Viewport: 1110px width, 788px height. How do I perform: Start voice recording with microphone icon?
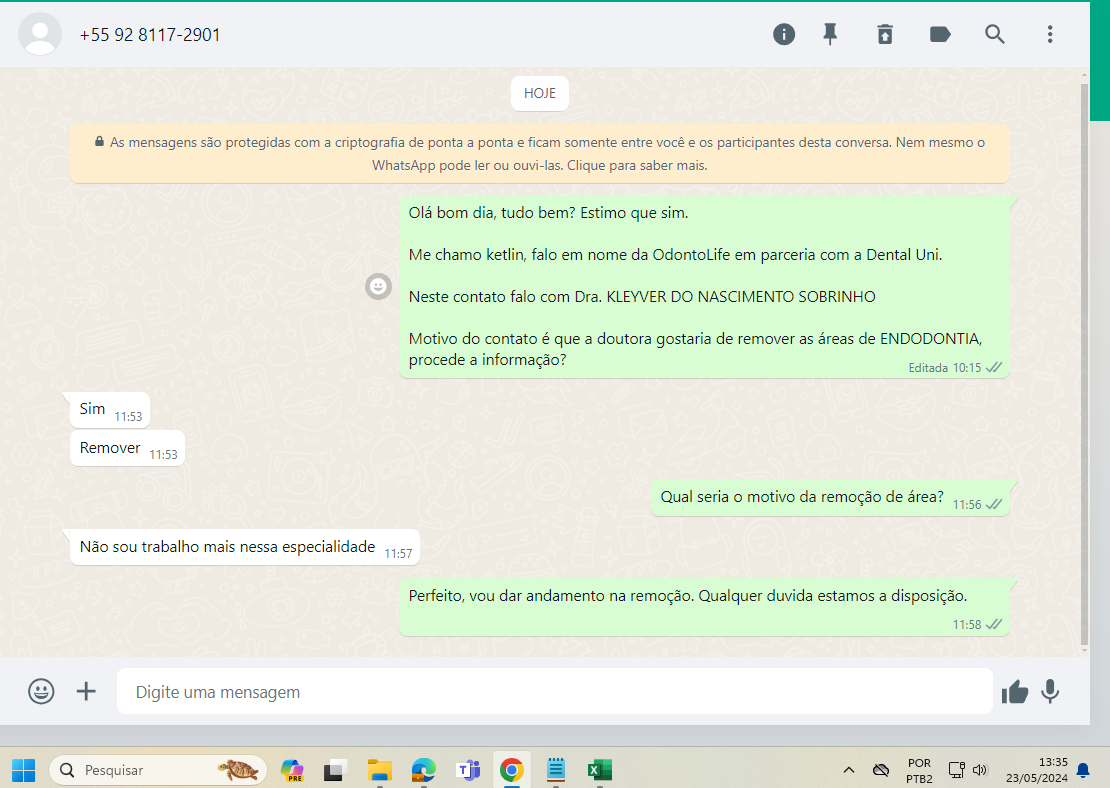[1050, 692]
